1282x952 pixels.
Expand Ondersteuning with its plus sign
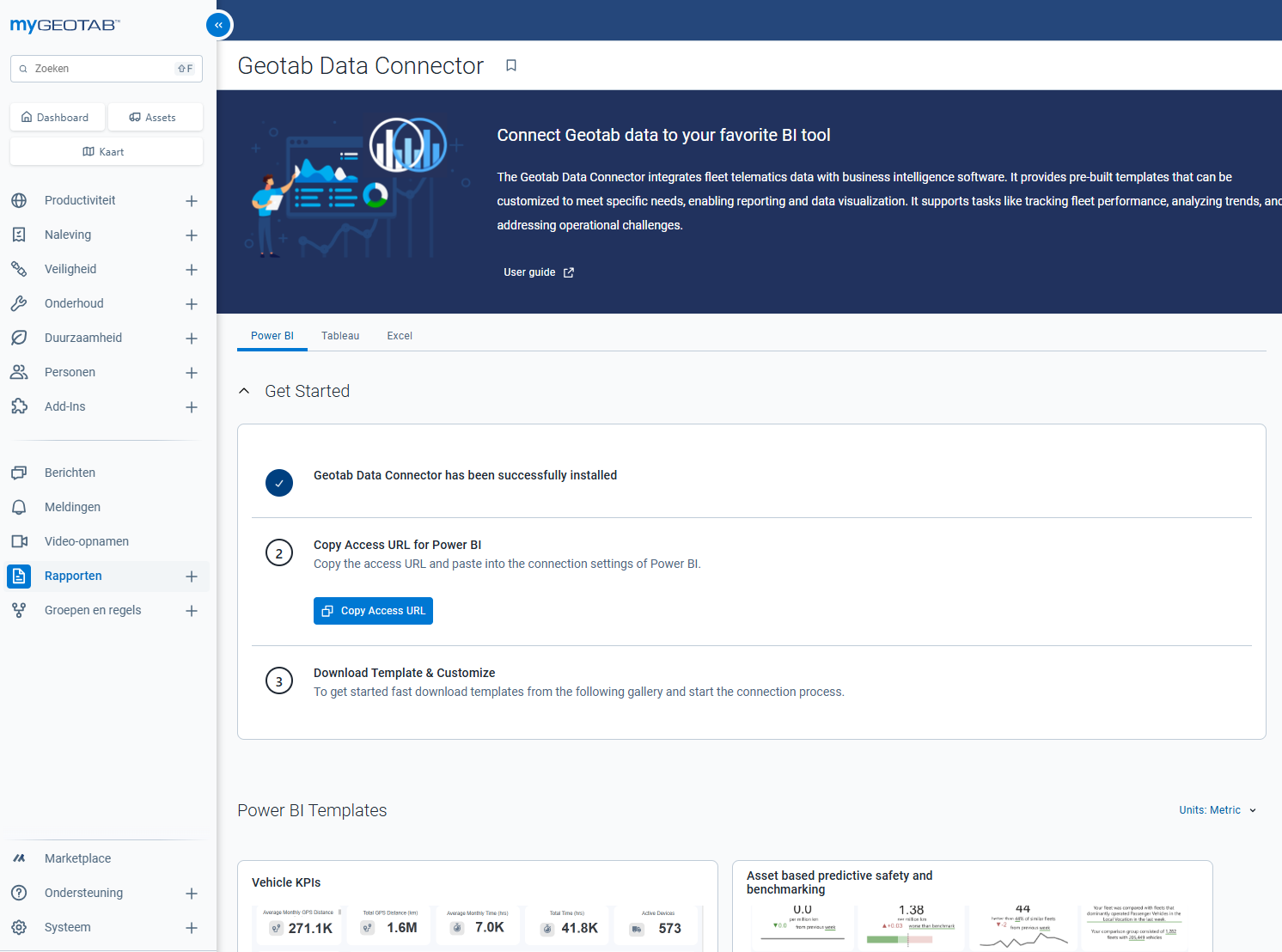192,893
